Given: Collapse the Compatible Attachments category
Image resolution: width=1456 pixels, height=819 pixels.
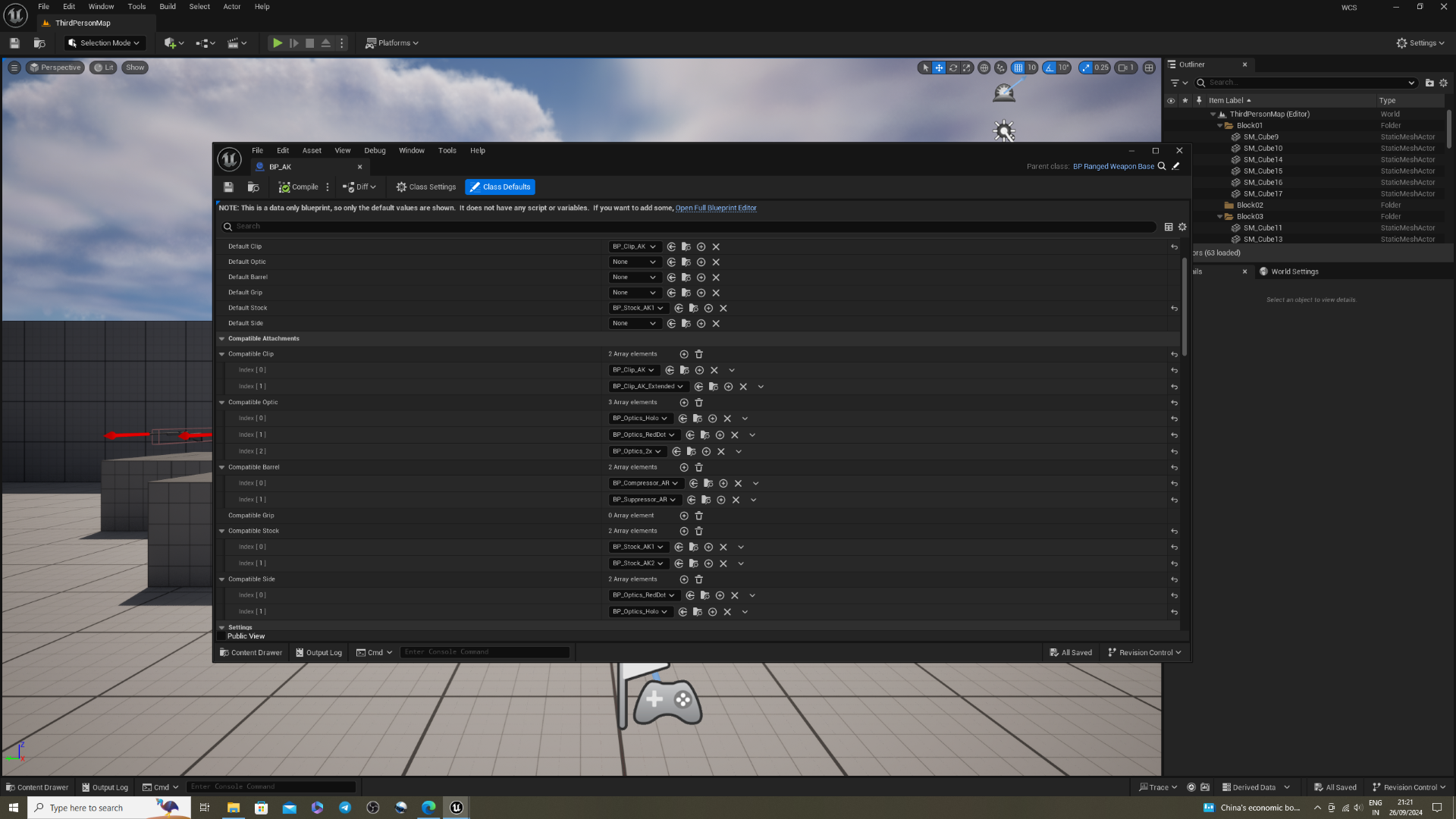Looking at the screenshot, I should point(222,339).
